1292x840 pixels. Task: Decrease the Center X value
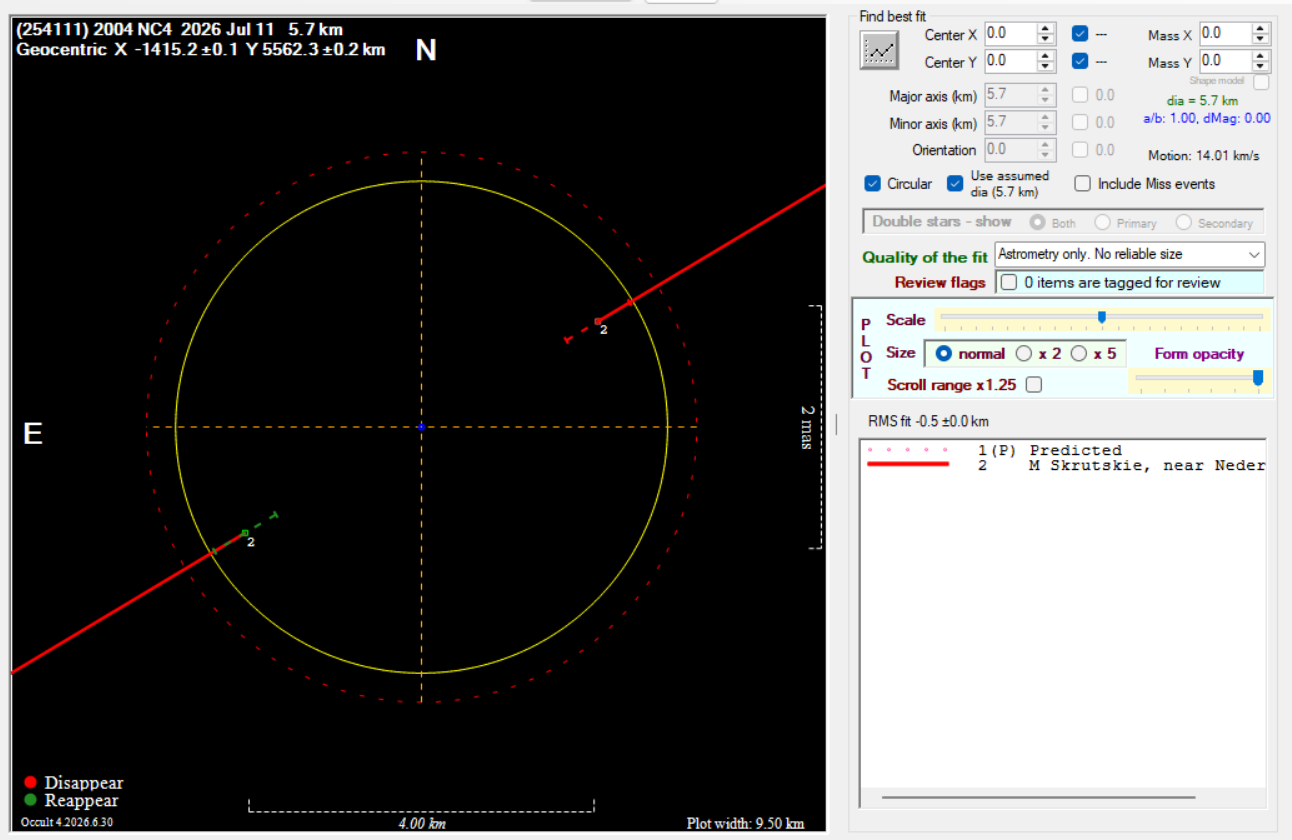coord(1046,39)
